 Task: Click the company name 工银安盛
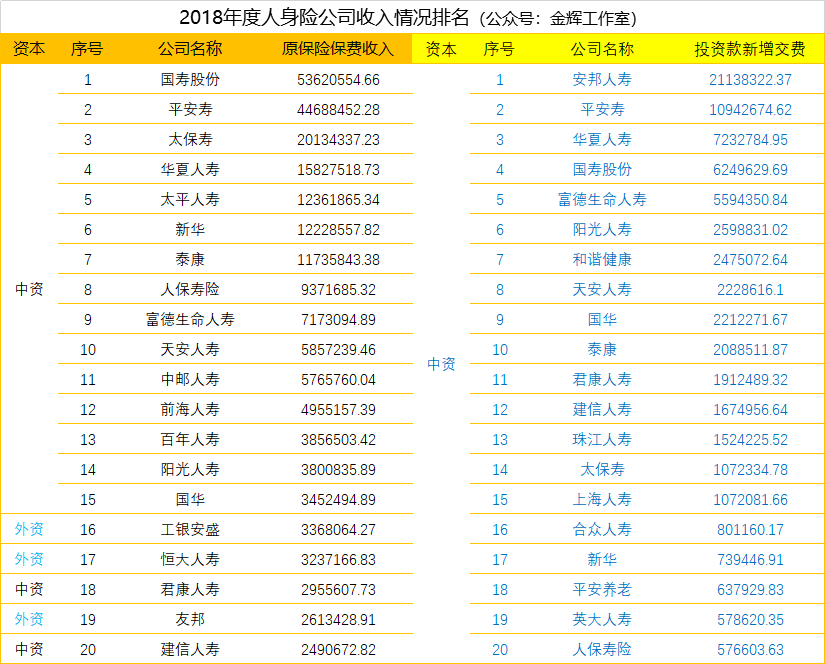(x=190, y=529)
